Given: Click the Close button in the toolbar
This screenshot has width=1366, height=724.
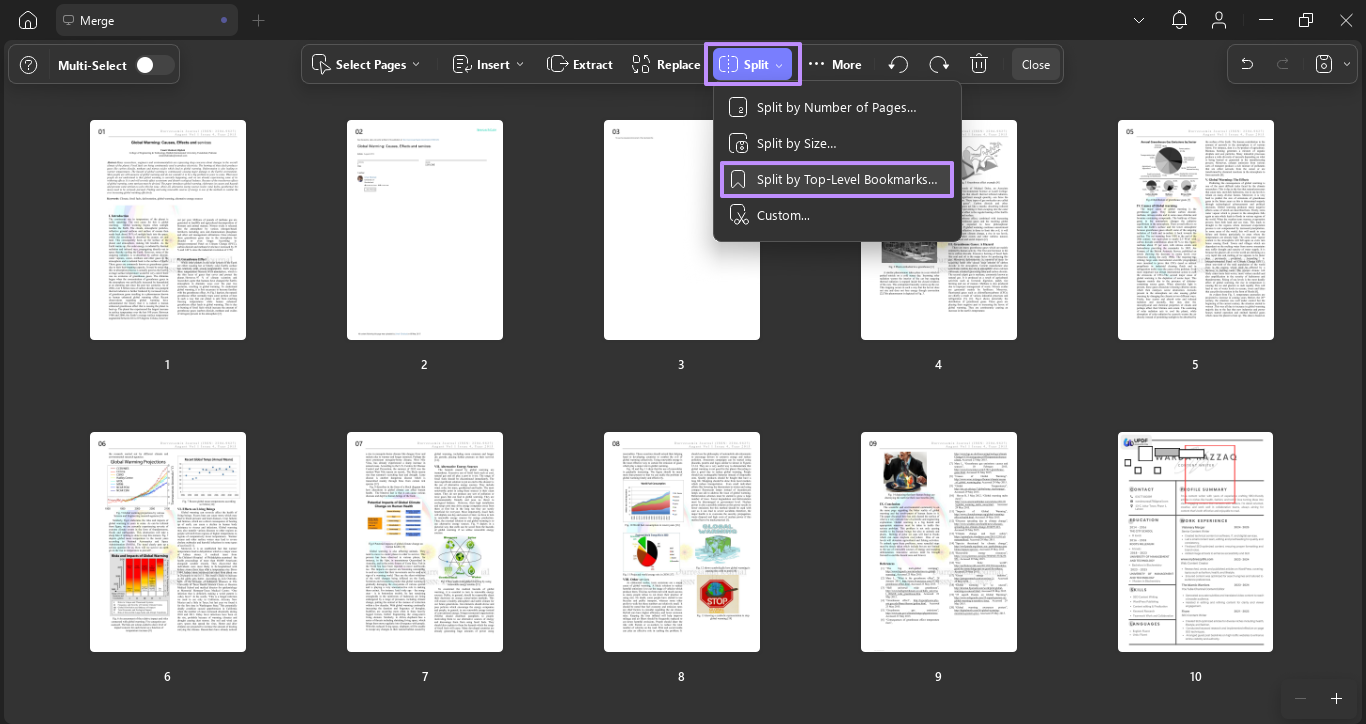Looking at the screenshot, I should coord(1035,63).
